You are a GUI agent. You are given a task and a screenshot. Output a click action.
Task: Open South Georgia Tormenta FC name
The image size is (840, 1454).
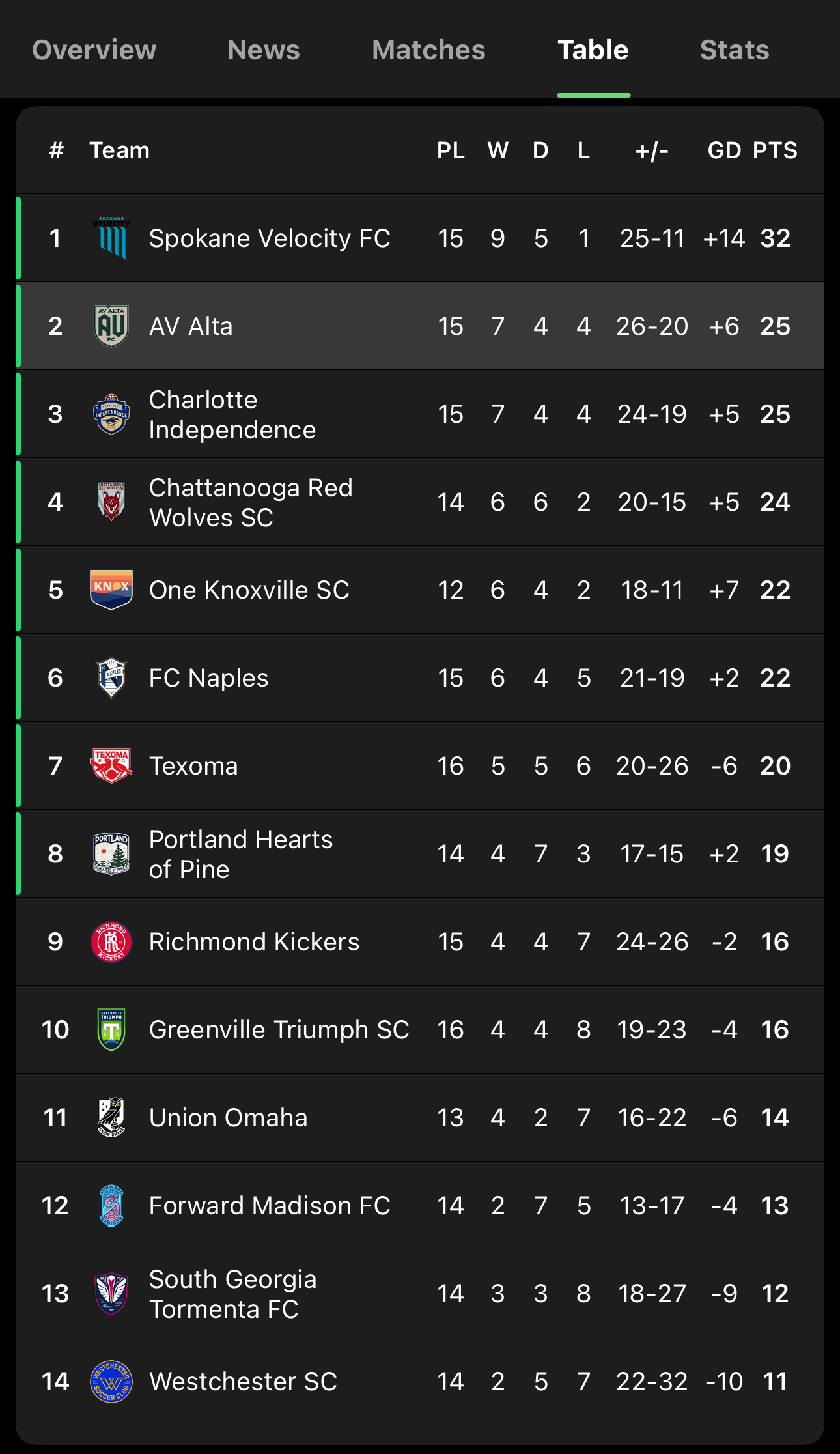click(232, 1294)
